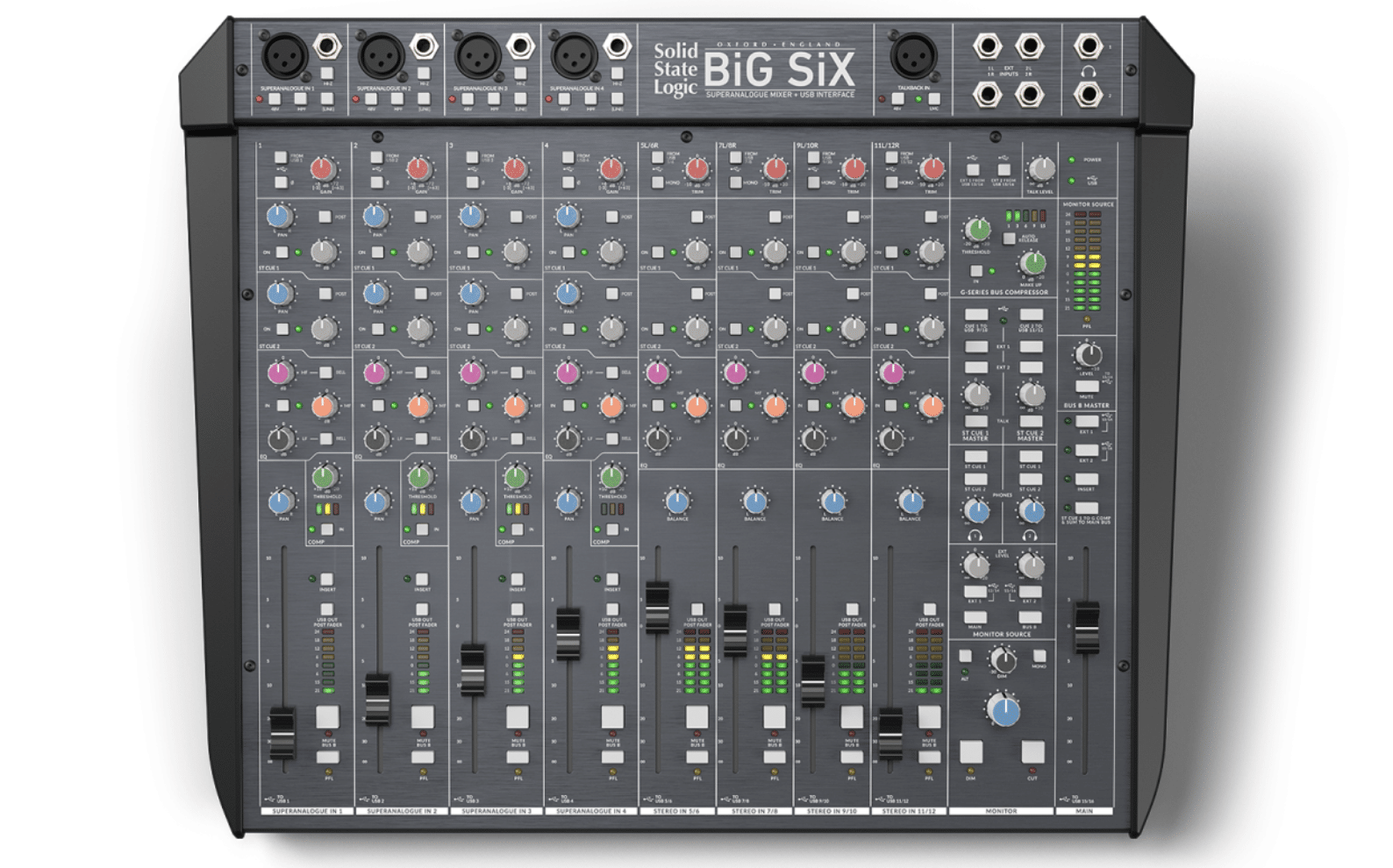This screenshot has width=1393, height=868.
Task: Toggle the Monitor Mono button
Action: click(1039, 656)
